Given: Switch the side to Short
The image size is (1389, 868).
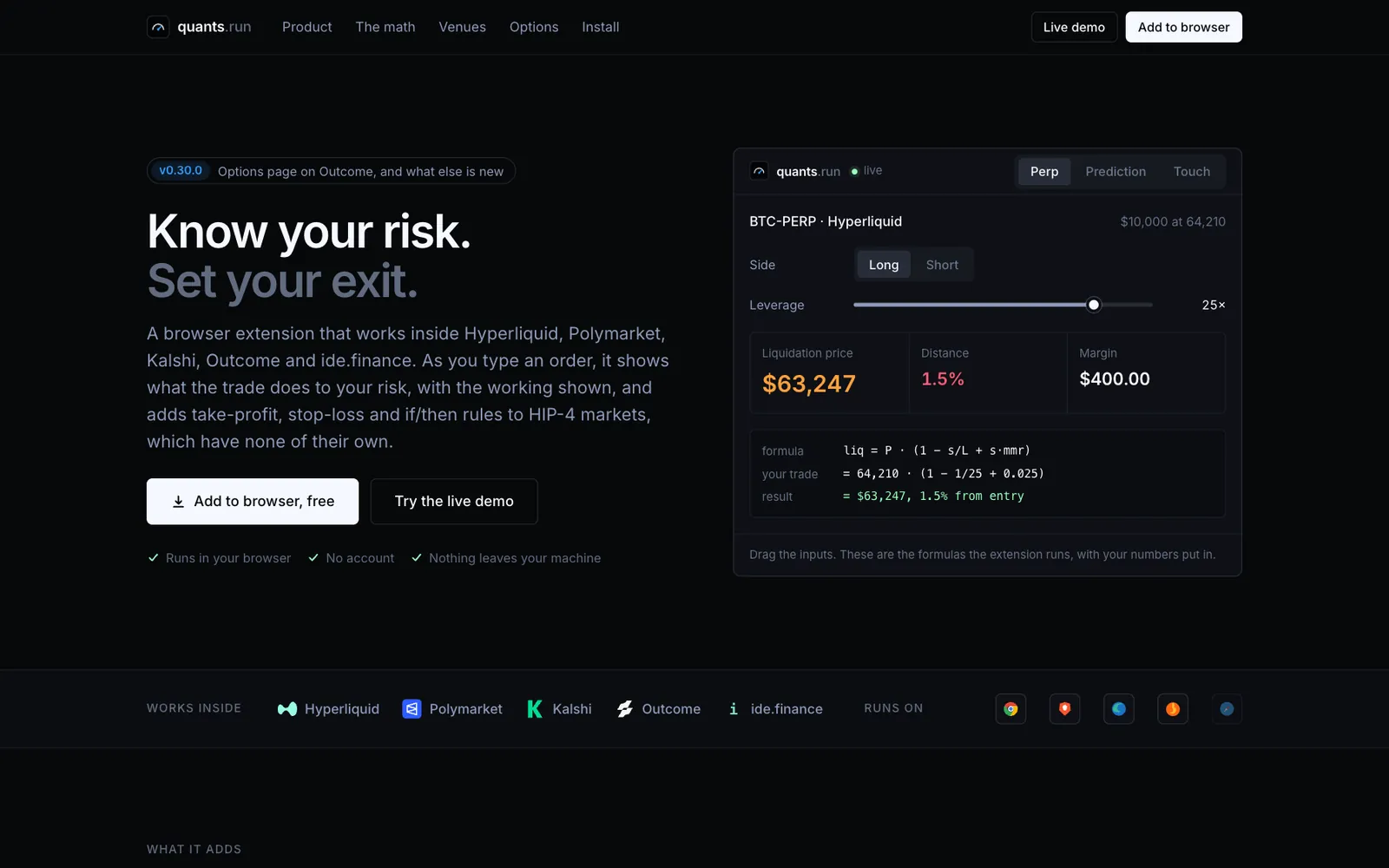Looking at the screenshot, I should click(942, 265).
